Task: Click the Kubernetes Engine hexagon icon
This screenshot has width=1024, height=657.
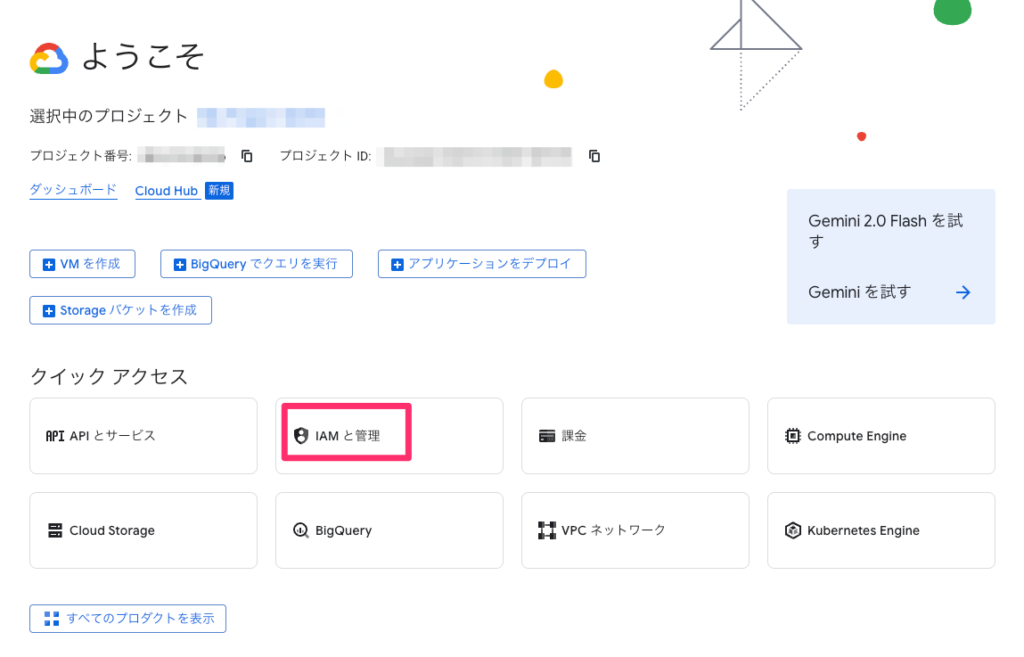Action: (x=792, y=531)
